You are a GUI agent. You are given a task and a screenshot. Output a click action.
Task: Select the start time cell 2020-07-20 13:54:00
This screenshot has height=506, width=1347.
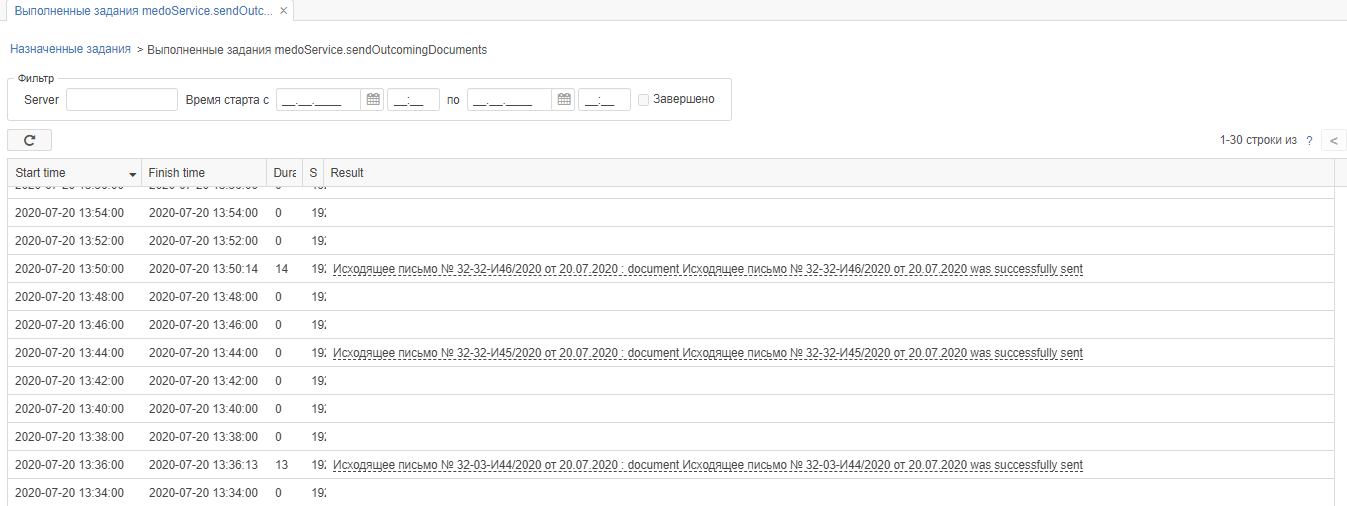pyautogui.click(x=70, y=213)
